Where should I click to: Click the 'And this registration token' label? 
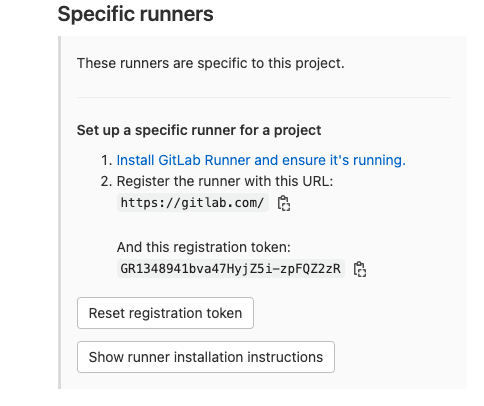204,247
